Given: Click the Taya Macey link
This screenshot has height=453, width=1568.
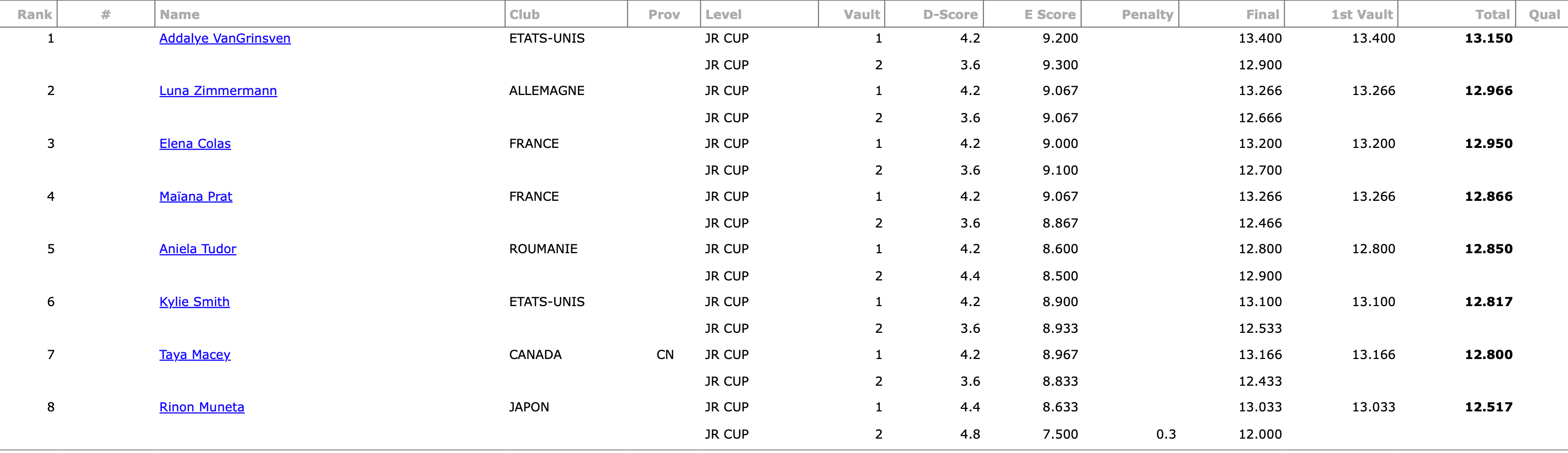Looking at the screenshot, I should [195, 354].
